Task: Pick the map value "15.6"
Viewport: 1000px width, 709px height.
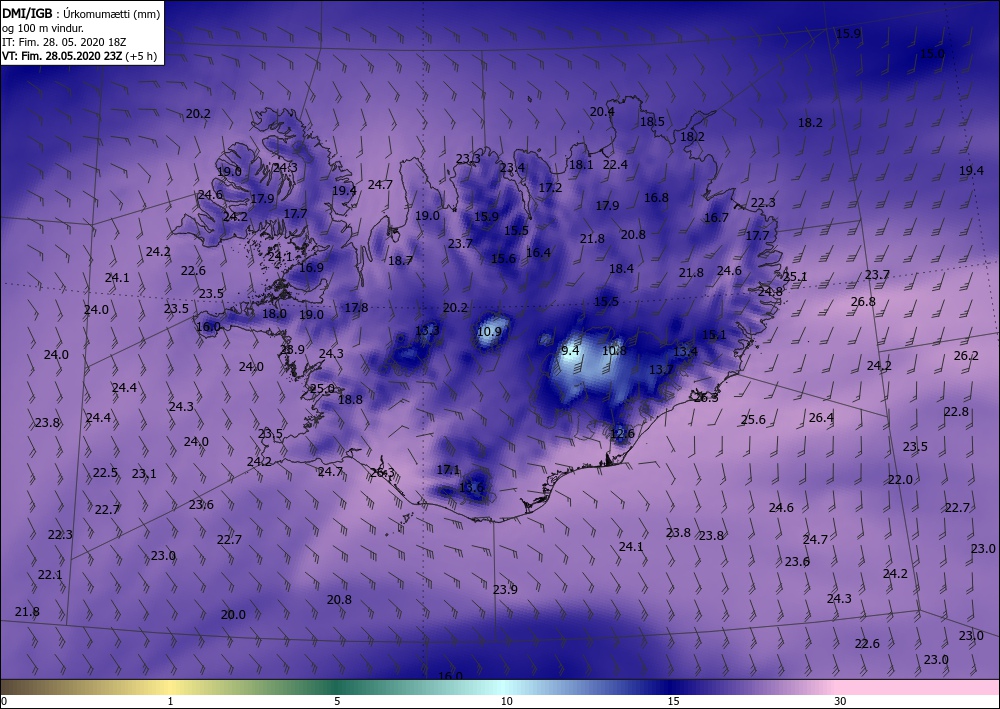Action: pyautogui.click(x=504, y=258)
